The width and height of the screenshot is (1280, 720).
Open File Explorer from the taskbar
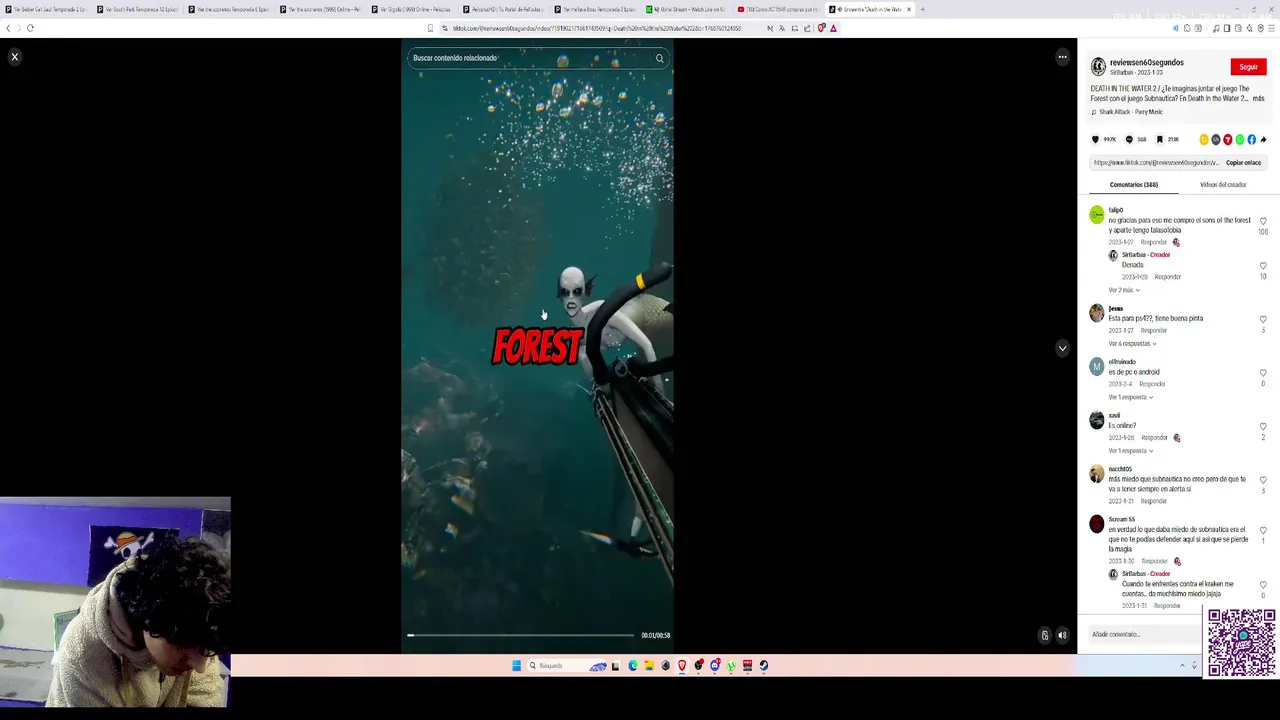[649, 665]
